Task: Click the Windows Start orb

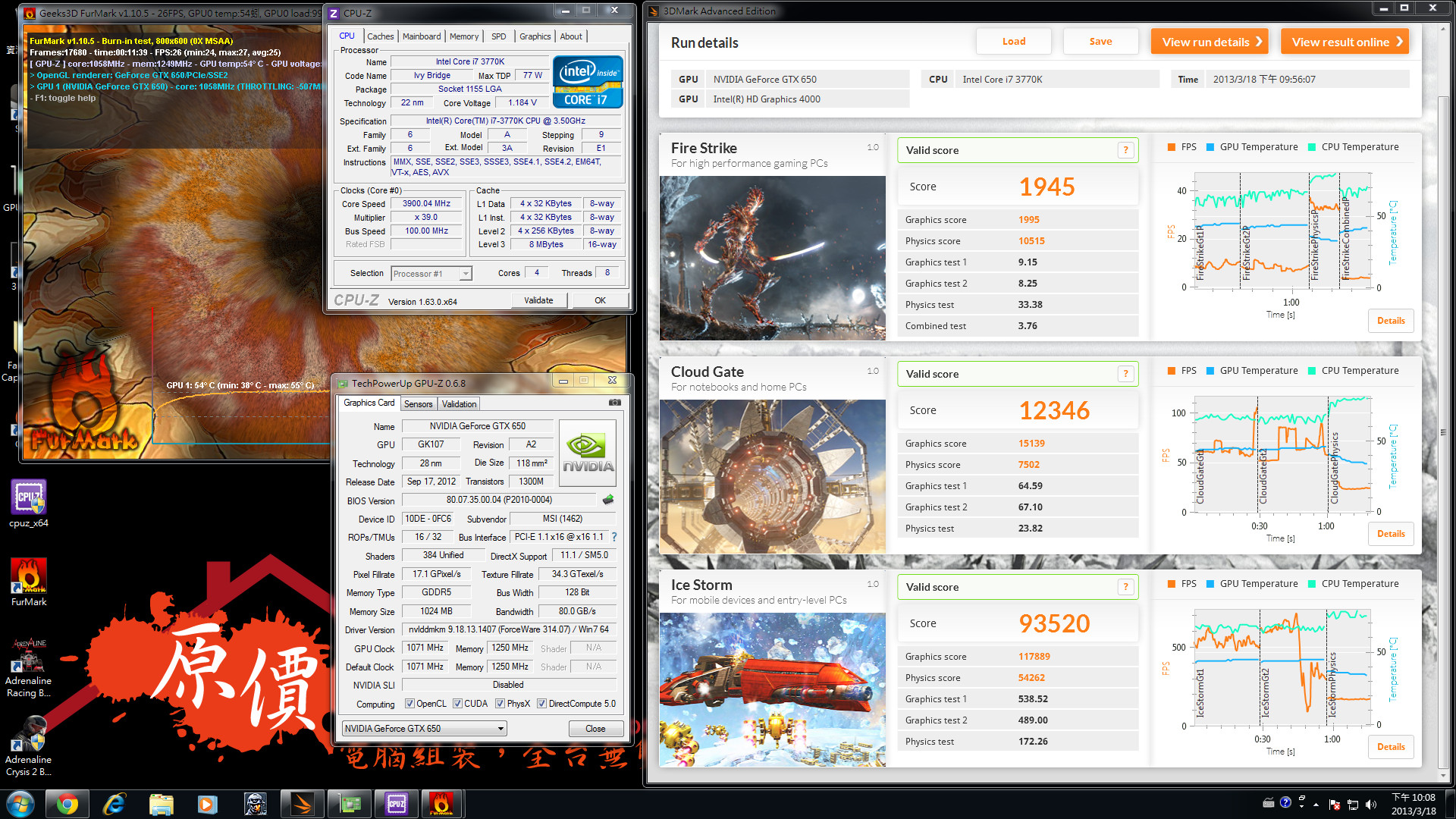Action: point(20,804)
